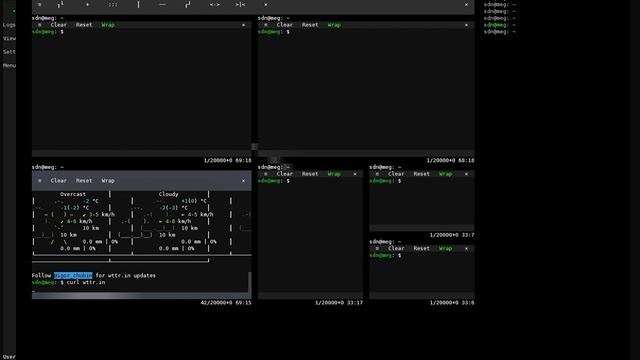Open the tiling manager hamburger menu in top toolbar

[39, 4]
